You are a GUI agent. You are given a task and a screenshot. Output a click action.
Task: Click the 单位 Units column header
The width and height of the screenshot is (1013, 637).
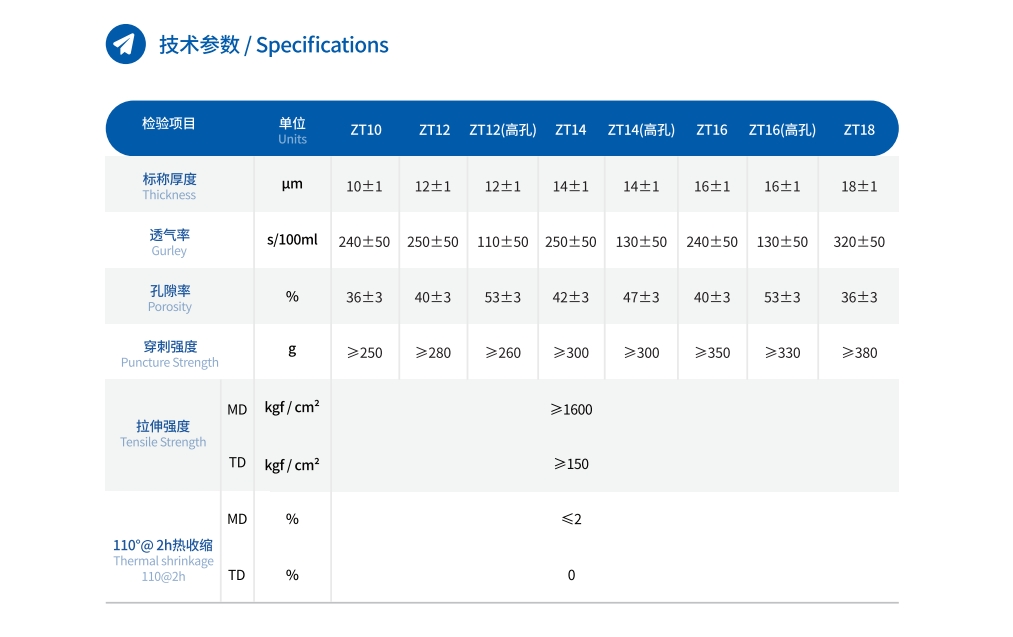point(292,130)
